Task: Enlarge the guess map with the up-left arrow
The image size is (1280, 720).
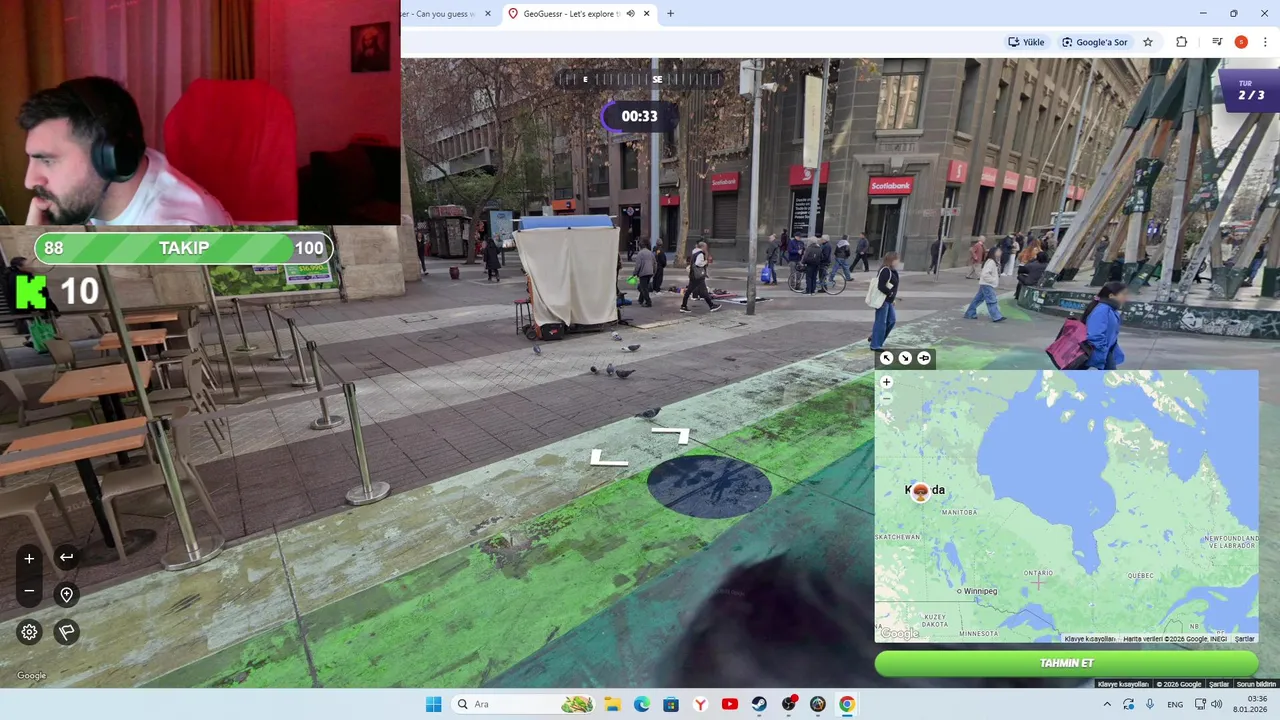Action: (x=886, y=358)
